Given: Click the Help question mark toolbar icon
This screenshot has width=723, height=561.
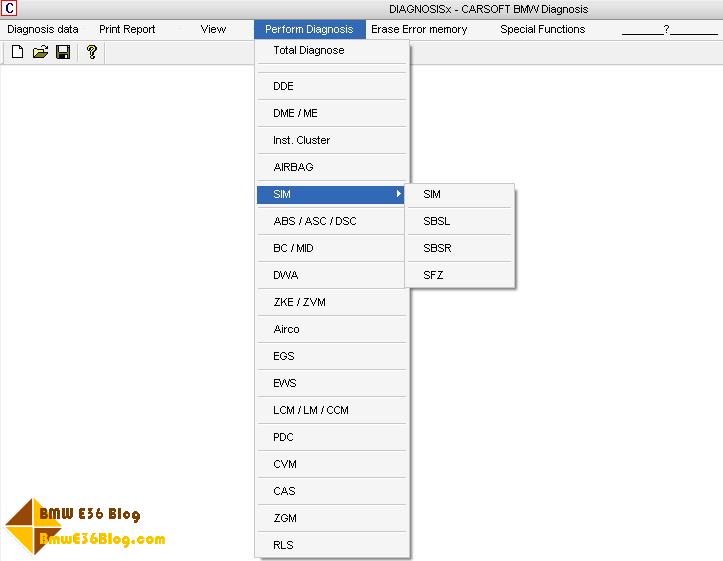Looking at the screenshot, I should [x=92, y=52].
